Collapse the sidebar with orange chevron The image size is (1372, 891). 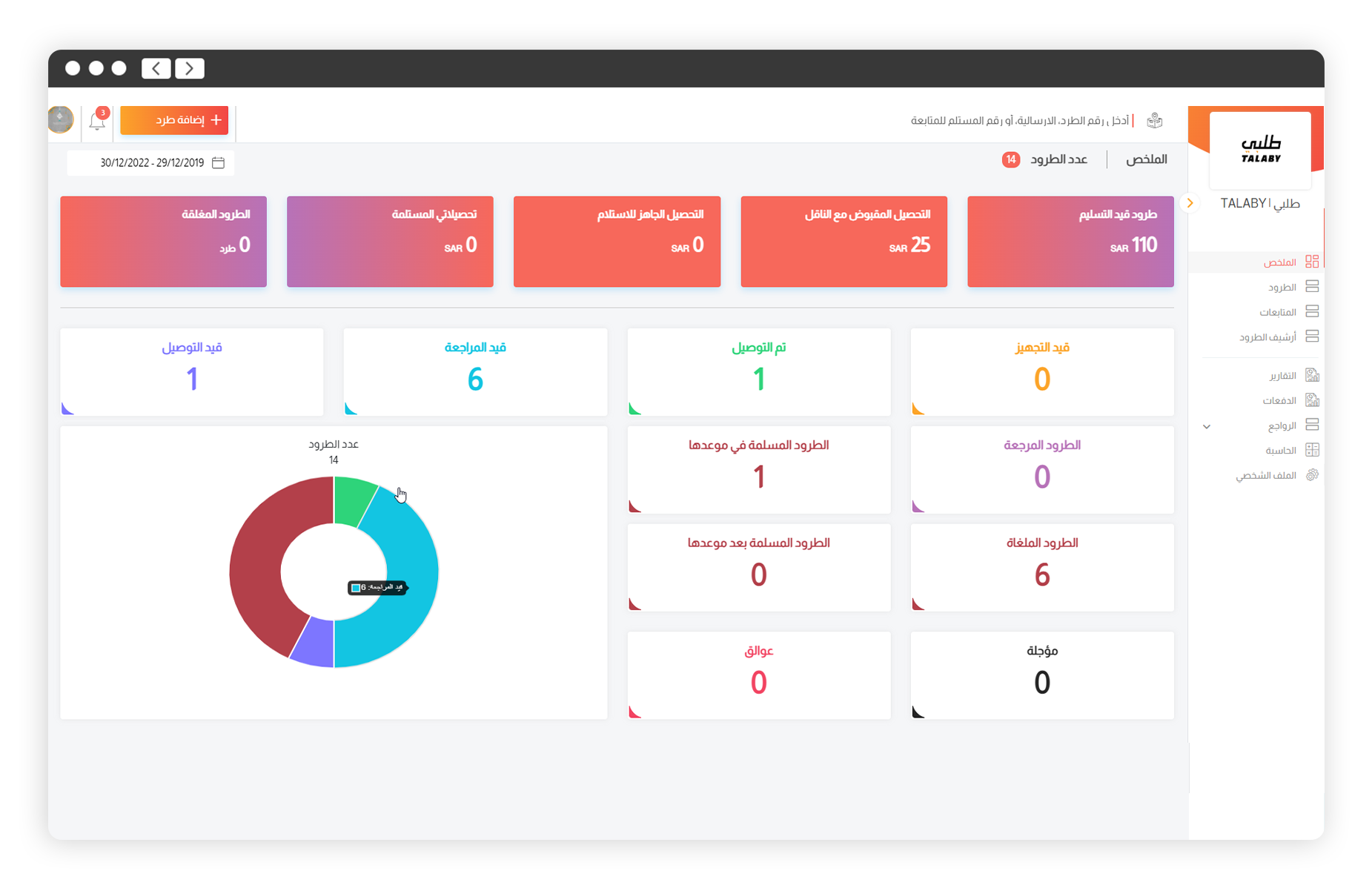1190,203
